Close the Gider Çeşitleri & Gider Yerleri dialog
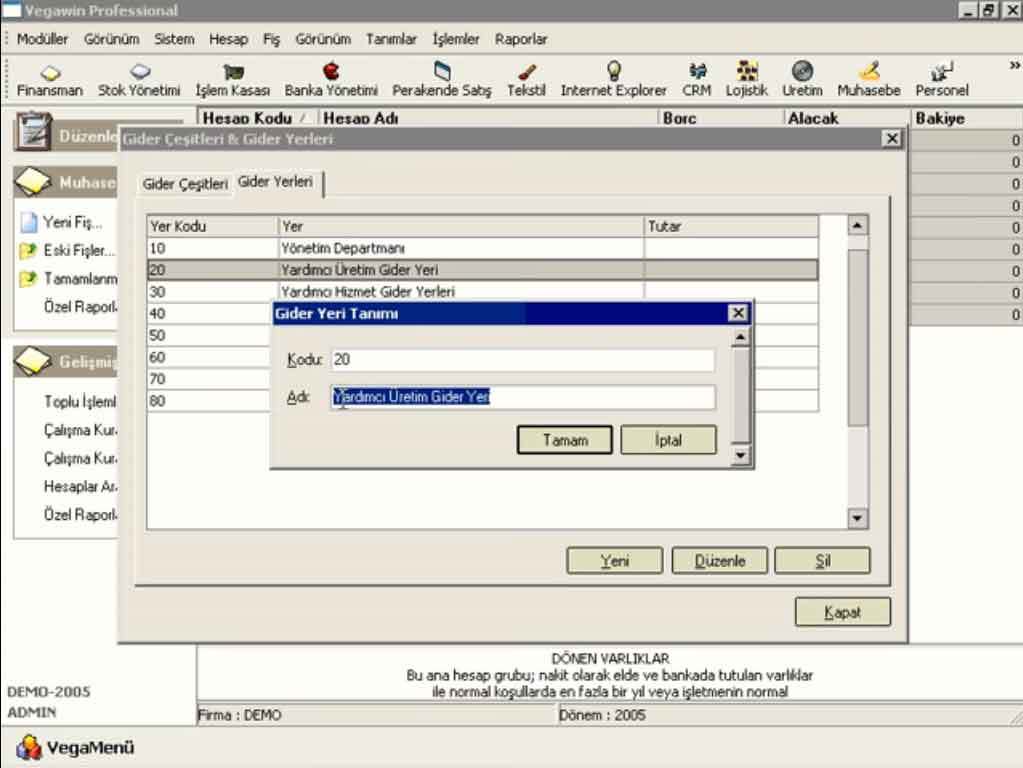 [891, 138]
